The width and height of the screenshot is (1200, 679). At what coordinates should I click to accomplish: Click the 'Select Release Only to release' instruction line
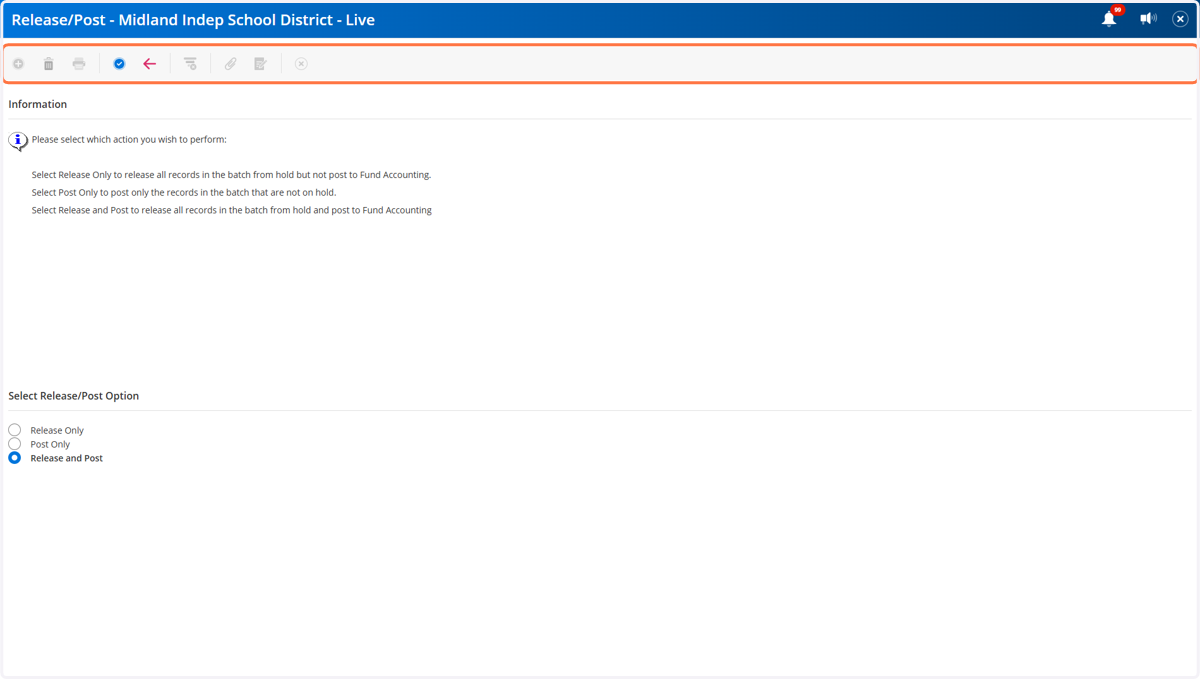pyautogui.click(x=231, y=175)
